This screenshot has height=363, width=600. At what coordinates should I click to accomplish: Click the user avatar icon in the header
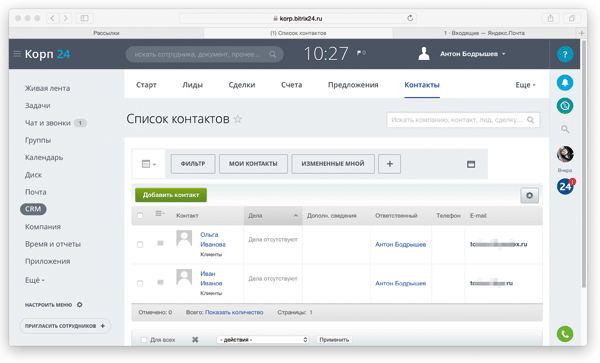point(424,54)
